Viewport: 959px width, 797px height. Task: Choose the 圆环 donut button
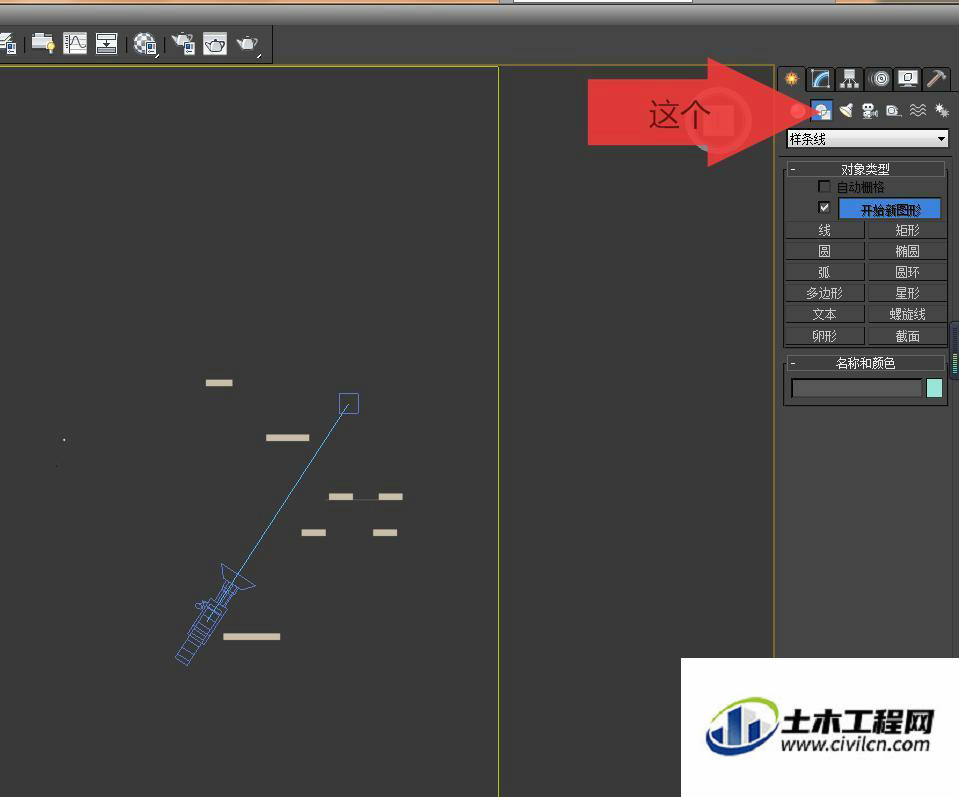click(x=907, y=272)
